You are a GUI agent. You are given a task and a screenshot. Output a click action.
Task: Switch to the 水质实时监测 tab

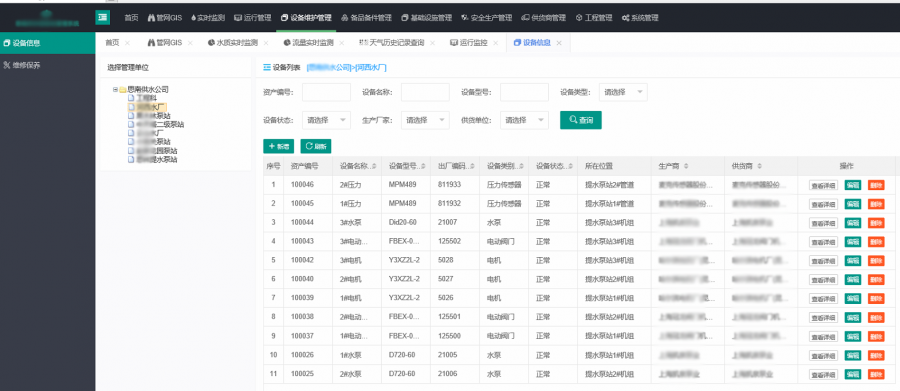pos(233,43)
